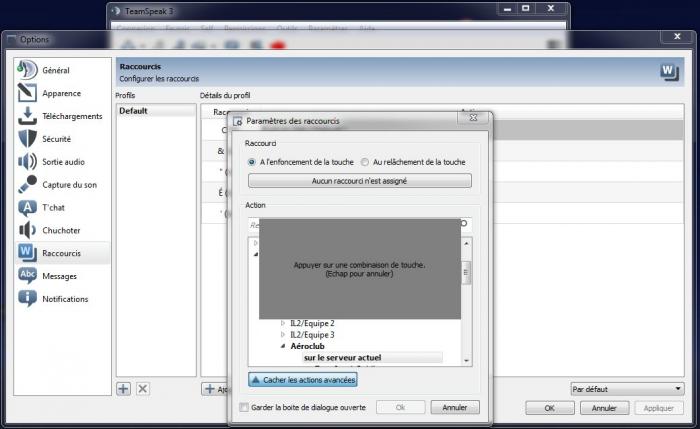This screenshot has height=429, width=700.
Task: Select the Raccourcis keyboard icon in sidebar
Action: [x=27, y=253]
